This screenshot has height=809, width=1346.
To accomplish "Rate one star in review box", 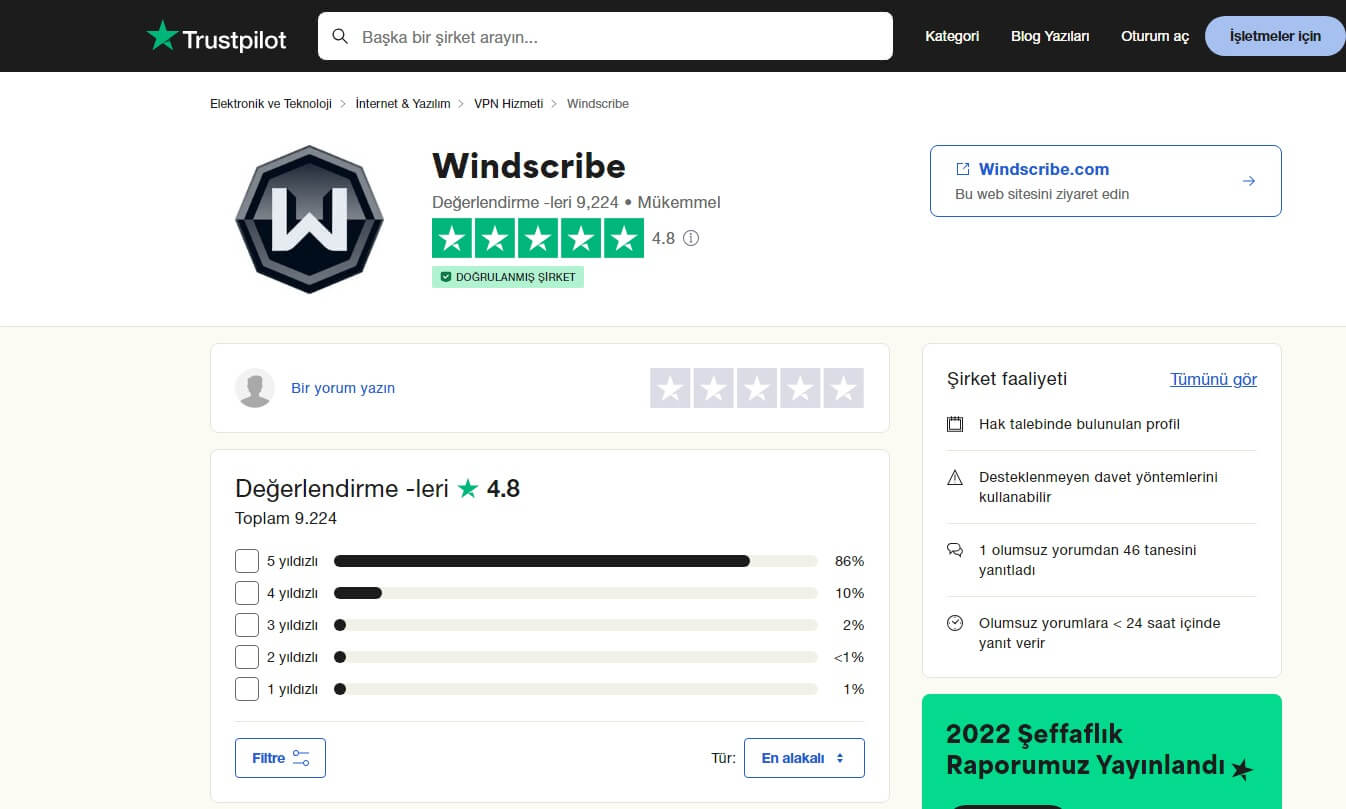I will tap(670, 388).
